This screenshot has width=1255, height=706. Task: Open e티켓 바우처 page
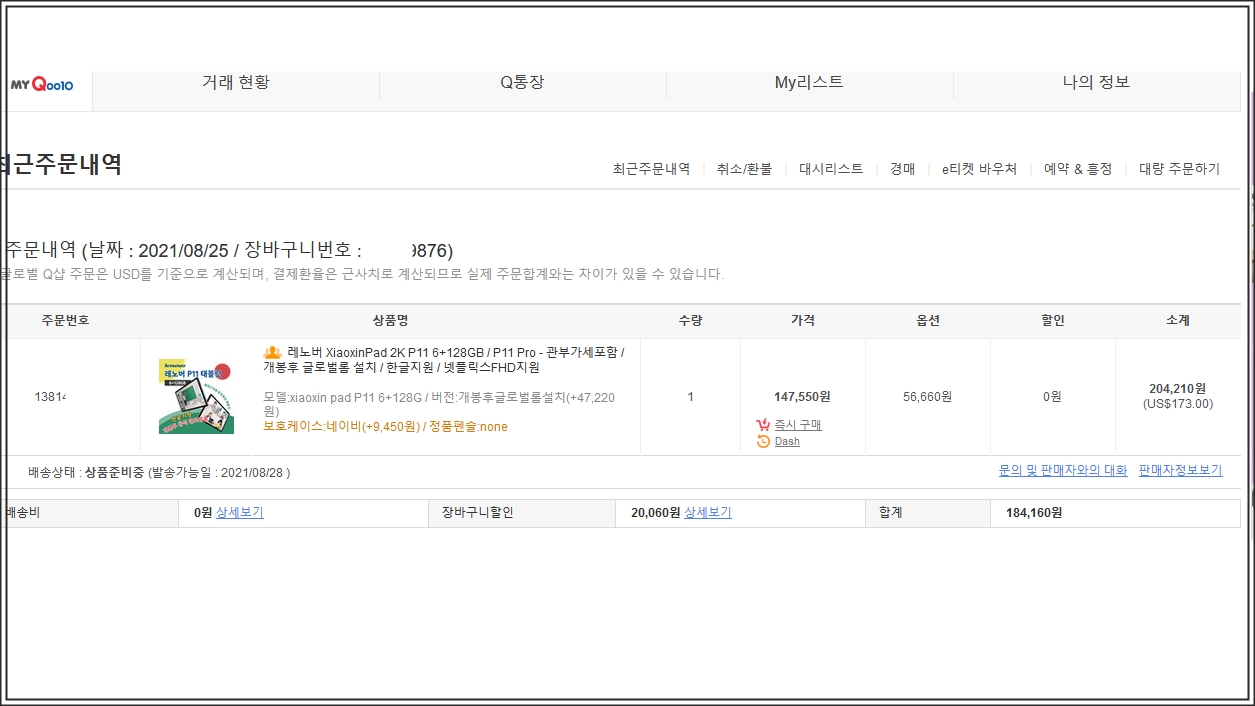click(x=979, y=169)
